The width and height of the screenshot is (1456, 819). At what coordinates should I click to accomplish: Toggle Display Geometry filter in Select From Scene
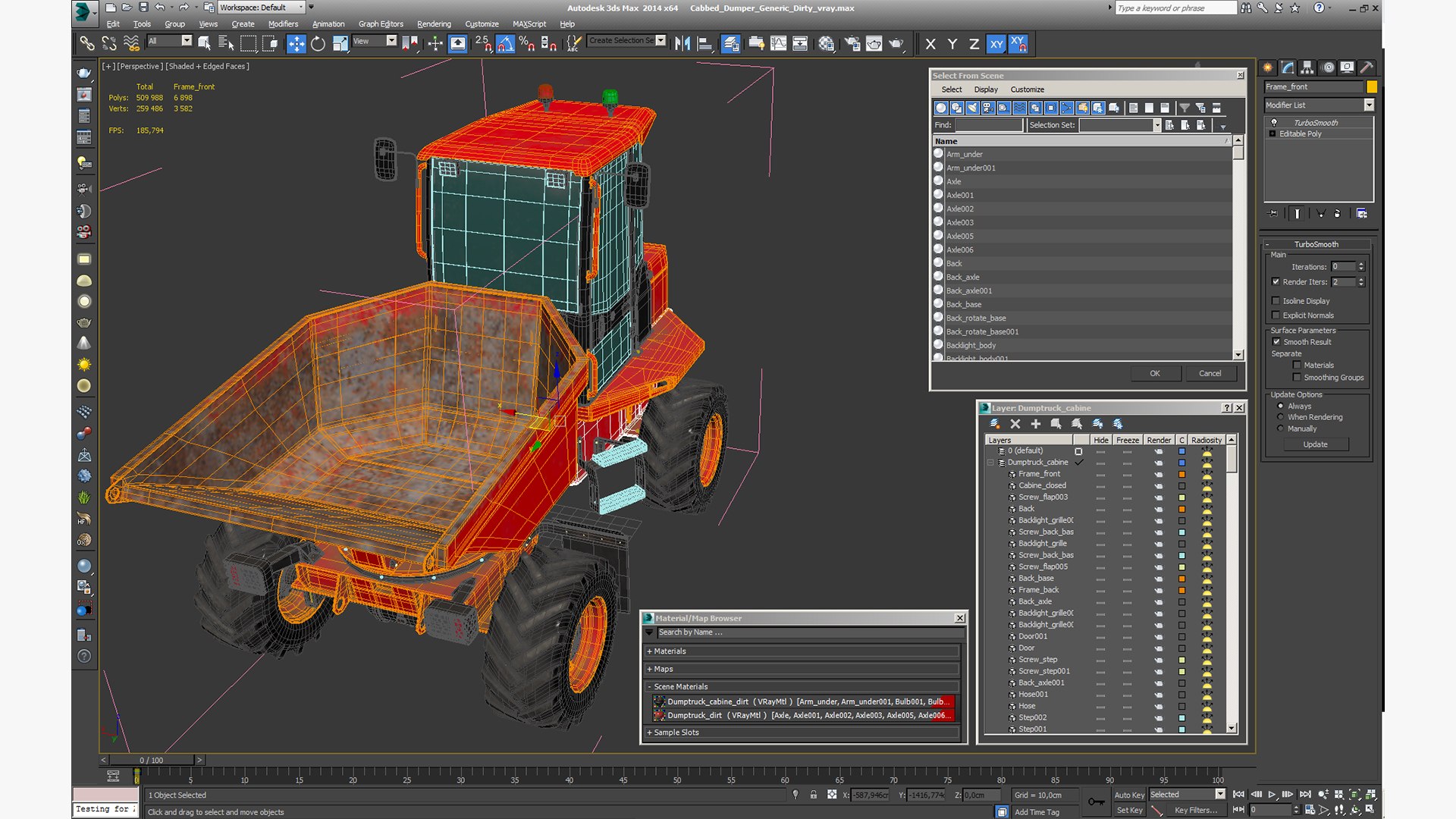click(x=941, y=108)
